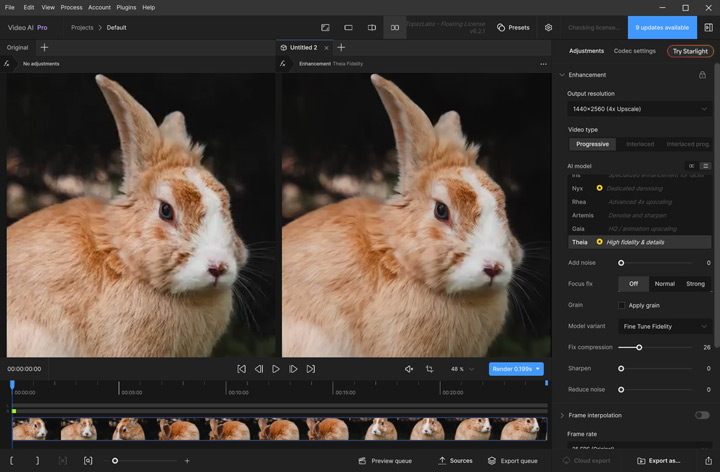720x472 pixels.
Task: Select the single view layout icon
Action: [x=349, y=28]
